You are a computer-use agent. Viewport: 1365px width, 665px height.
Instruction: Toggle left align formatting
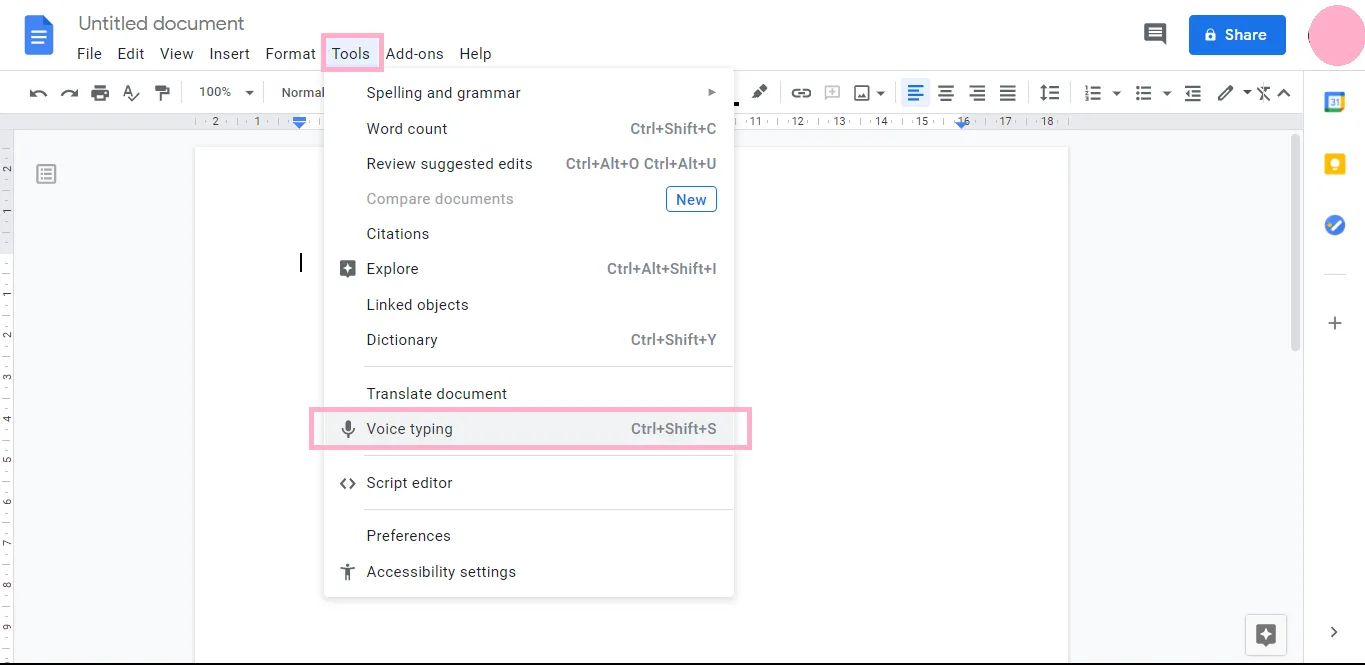pyautogui.click(x=915, y=93)
